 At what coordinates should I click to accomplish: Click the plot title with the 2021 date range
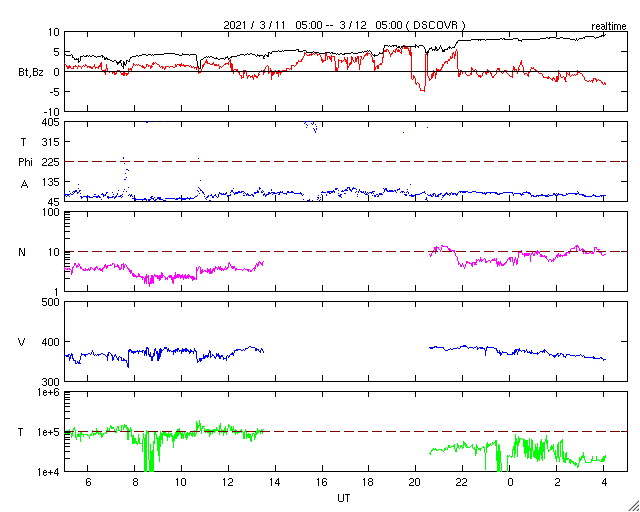point(344,25)
